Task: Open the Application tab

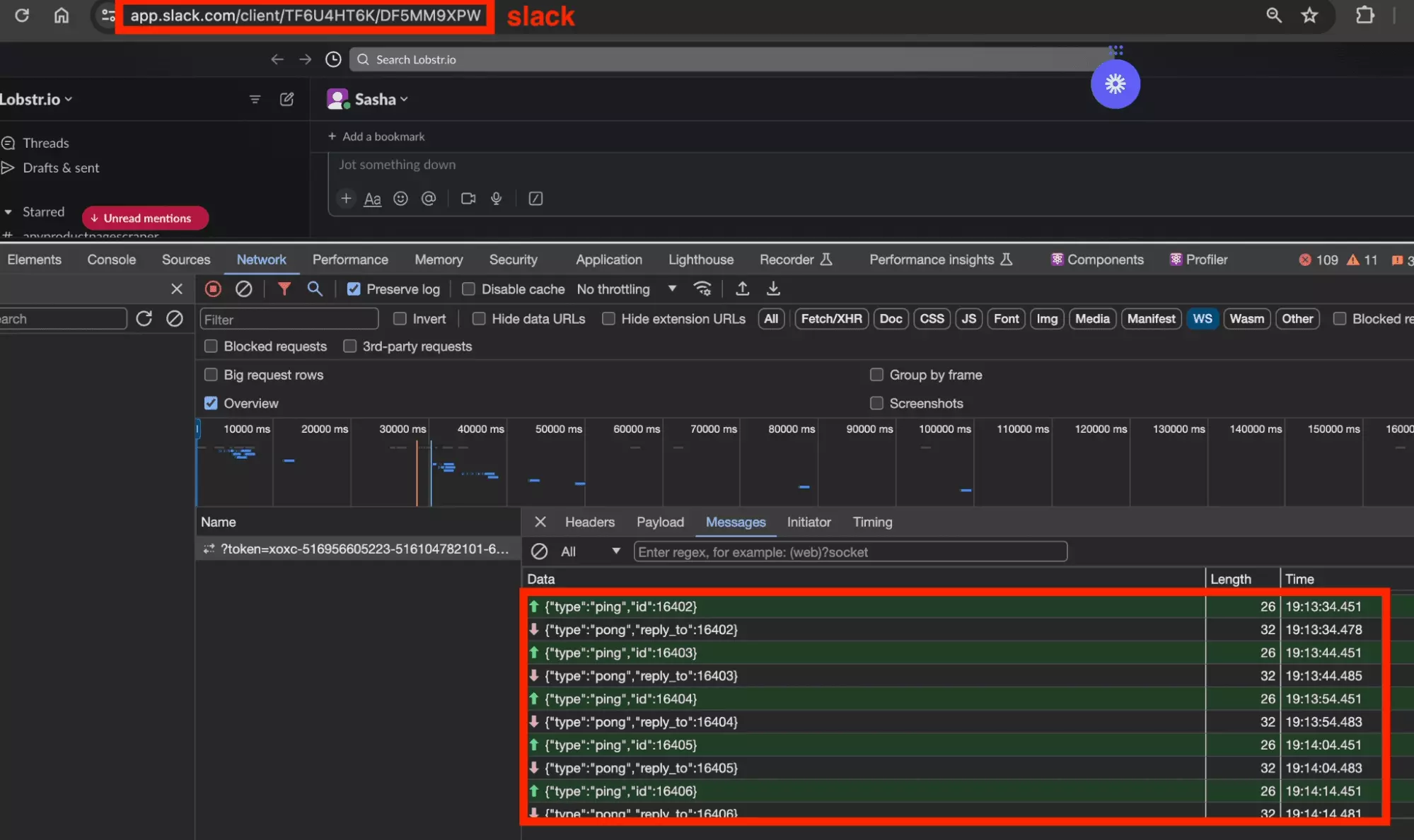Action: (x=608, y=259)
